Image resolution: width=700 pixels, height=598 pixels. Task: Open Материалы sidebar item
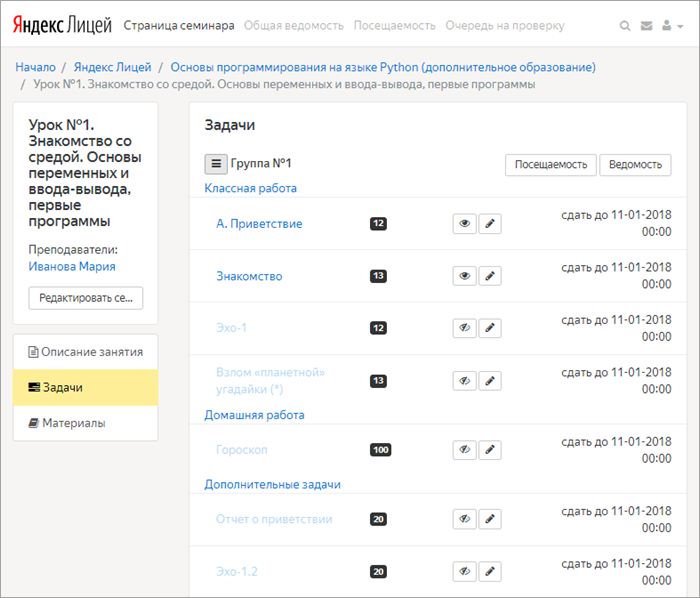85,423
